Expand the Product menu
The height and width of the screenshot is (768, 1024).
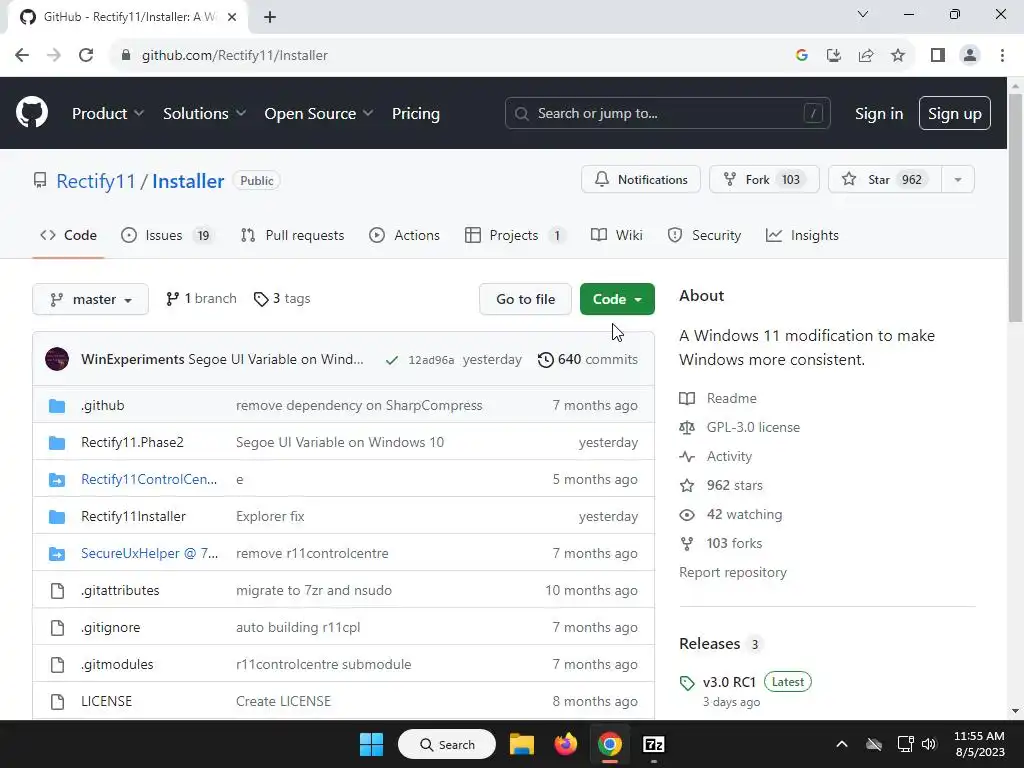[x=108, y=114]
